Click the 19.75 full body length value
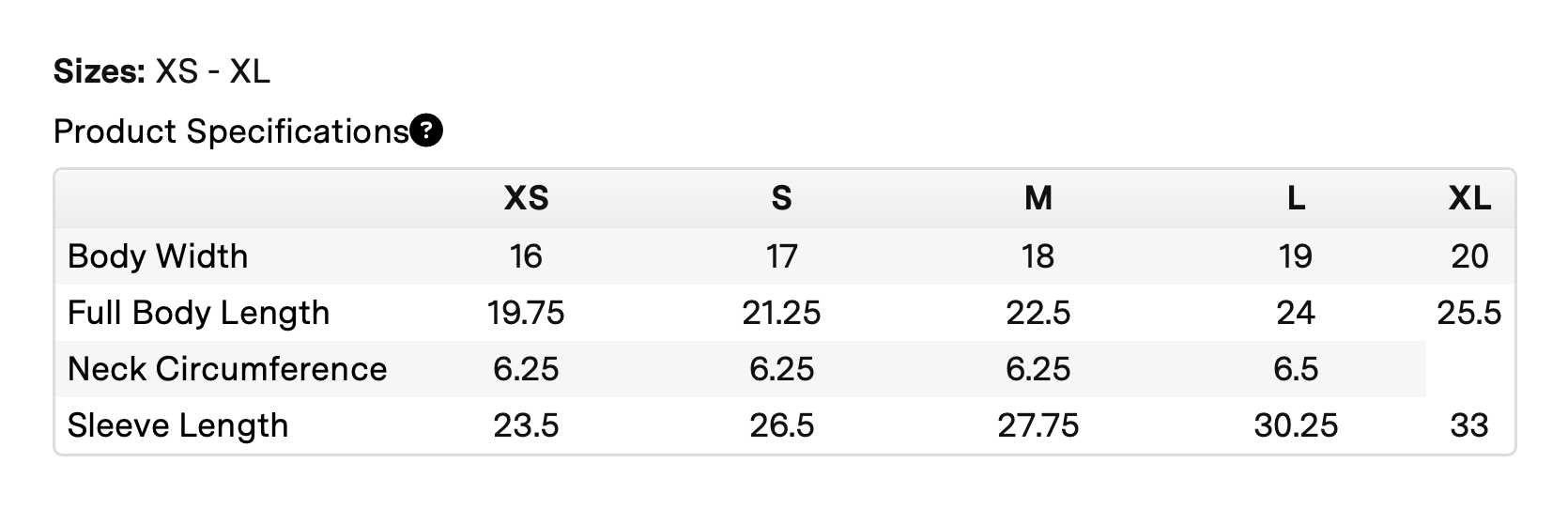The width and height of the screenshot is (1568, 509). point(526,313)
